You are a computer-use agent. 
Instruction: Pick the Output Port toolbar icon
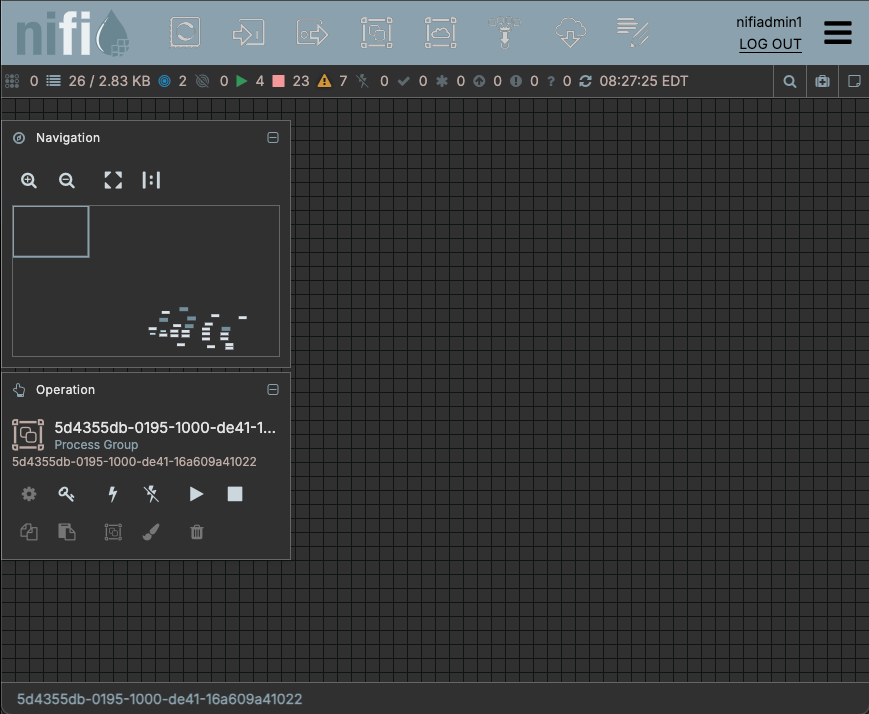[312, 32]
